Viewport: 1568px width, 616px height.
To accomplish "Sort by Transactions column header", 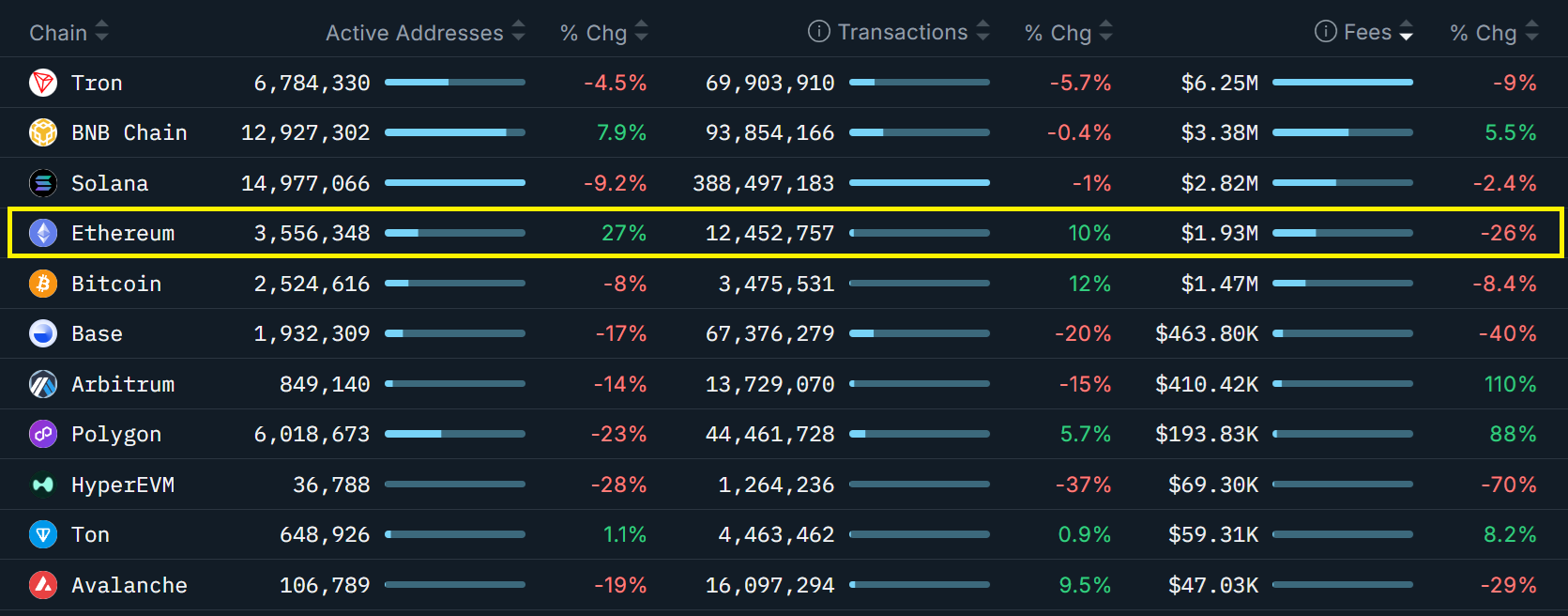I will click(901, 32).
